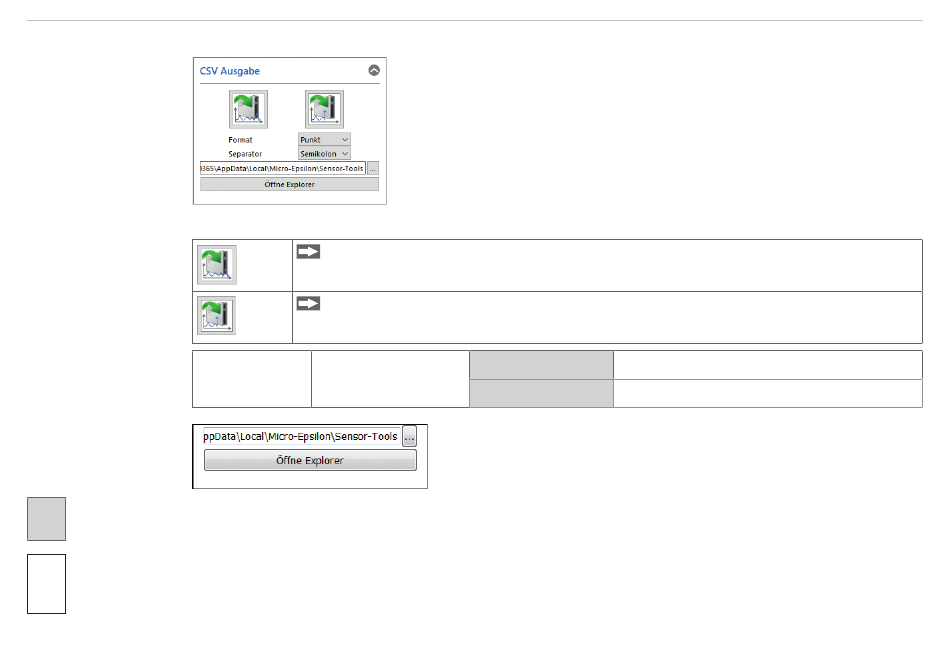Click path field beginning with 365\AppData
Image resolution: width=950 pixels, height=657 pixels.
click(x=282, y=169)
